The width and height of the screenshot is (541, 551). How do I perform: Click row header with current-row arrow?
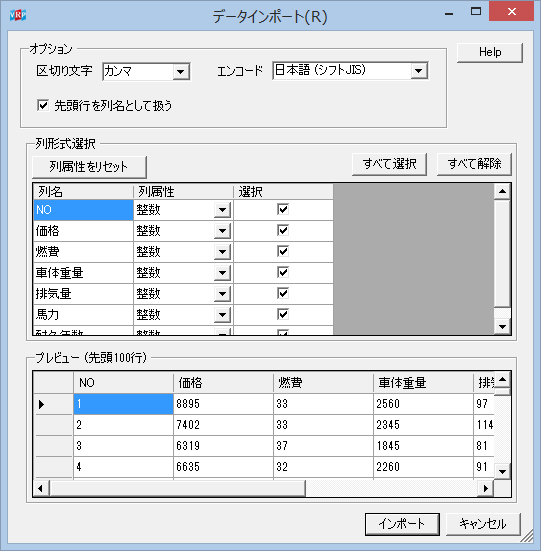[x=53, y=404]
